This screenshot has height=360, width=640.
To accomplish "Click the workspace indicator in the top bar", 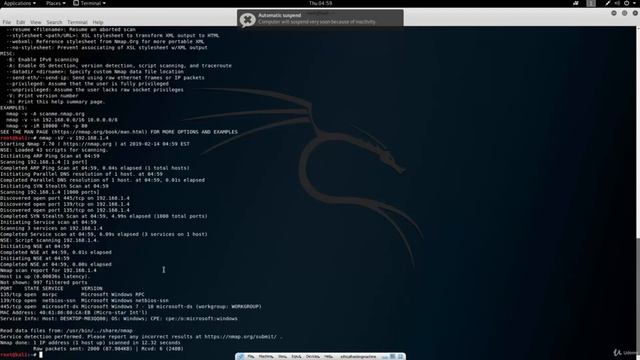I will tap(591, 3).
